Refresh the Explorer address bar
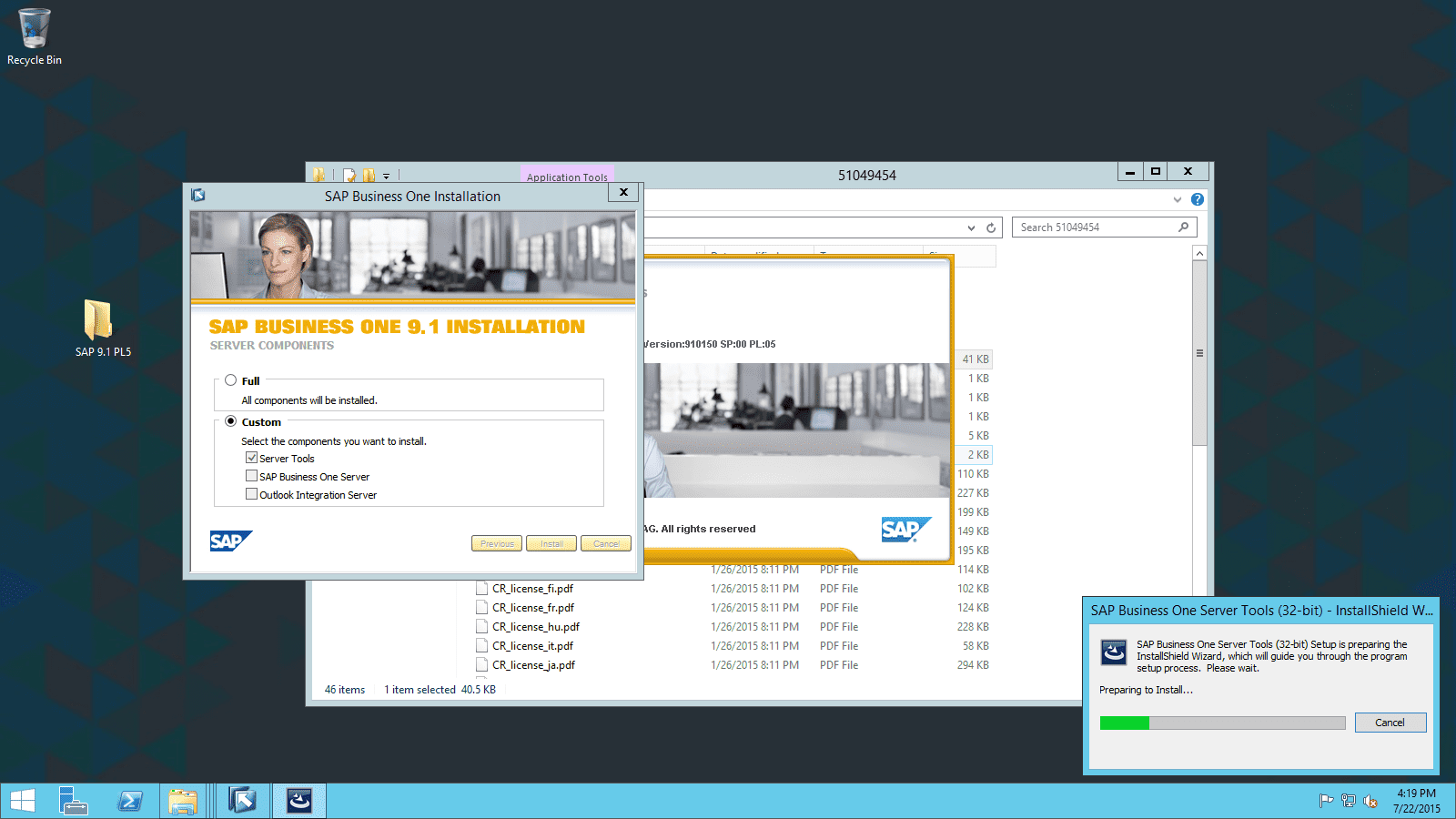Screen dimensions: 1456x819 pyautogui.click(x=991, y=227)
